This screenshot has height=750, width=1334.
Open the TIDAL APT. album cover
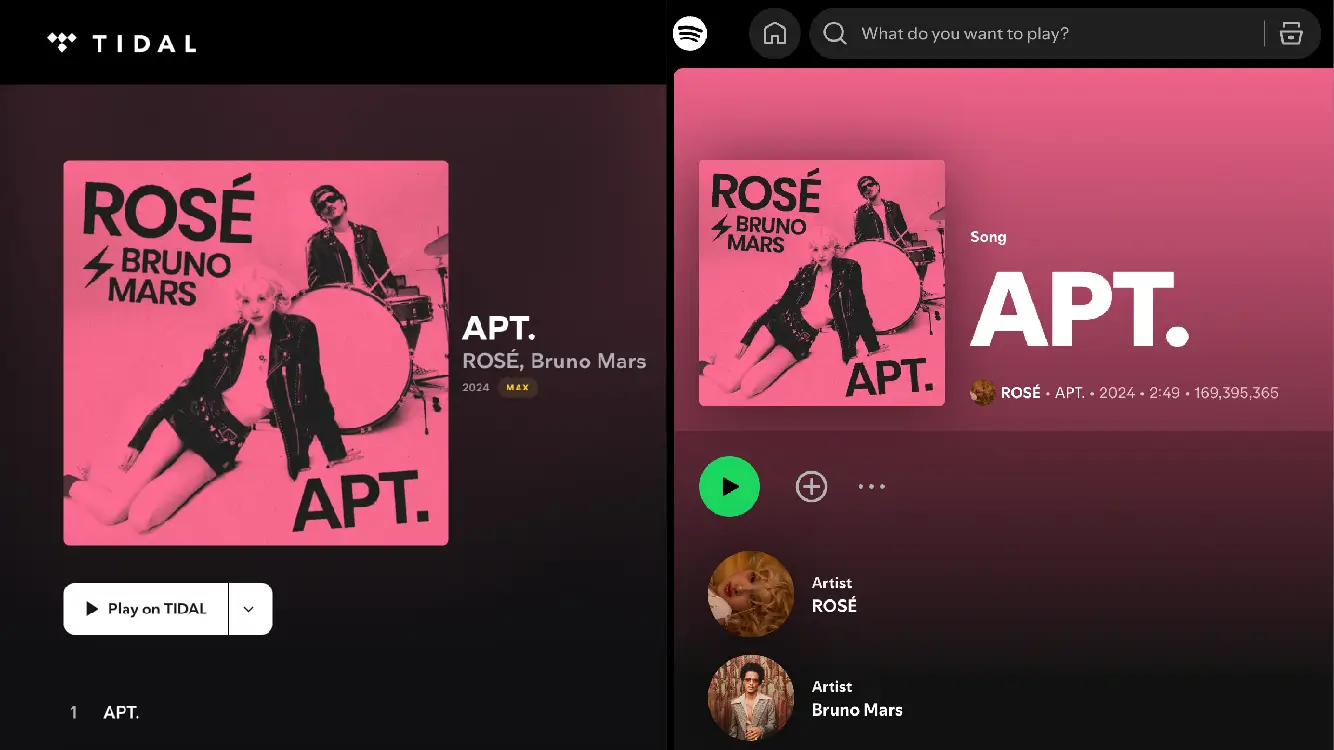pyautogui.click(x=256, y=353)
